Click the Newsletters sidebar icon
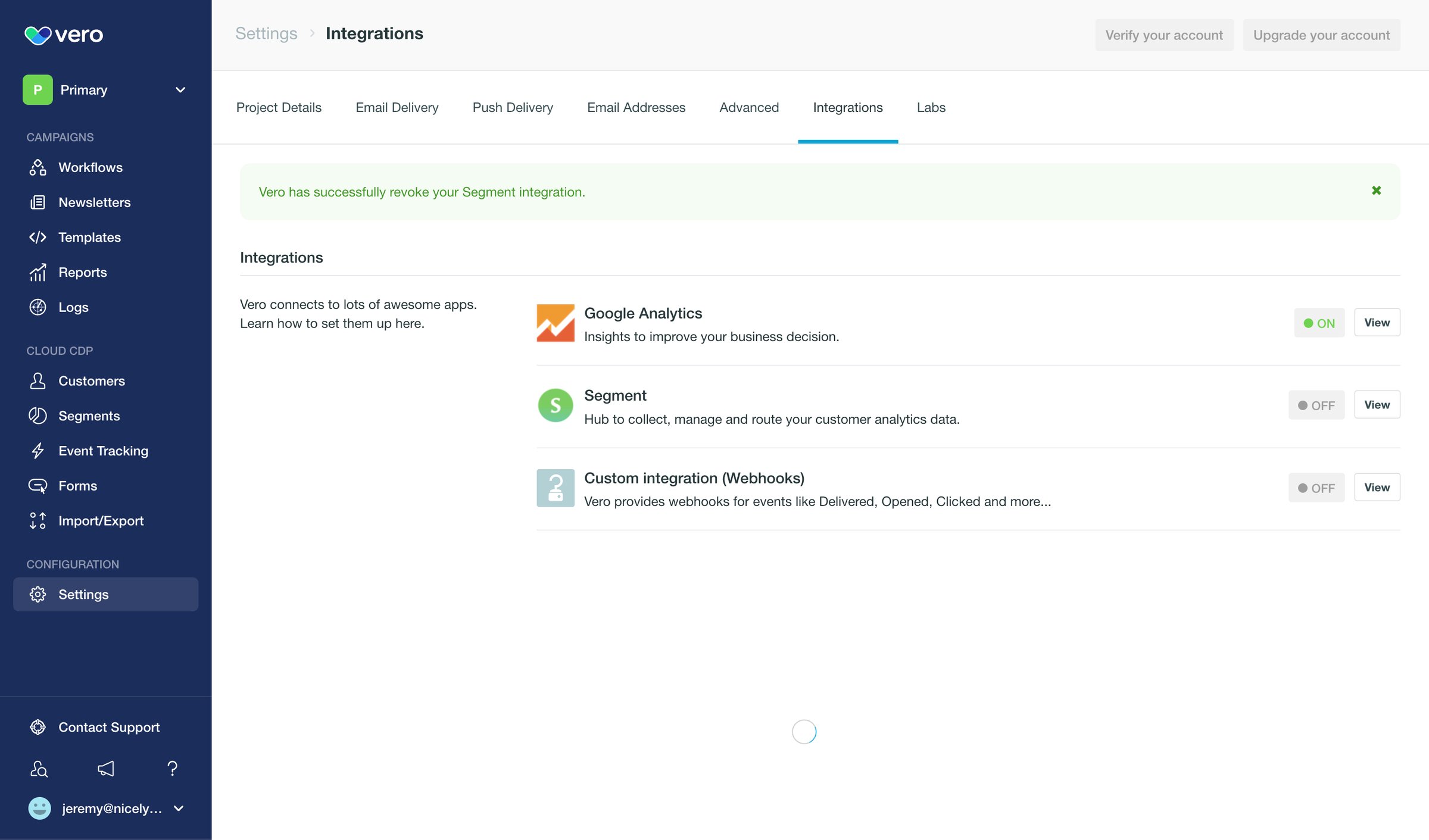The image size is (1429, 840). point(38,202)
